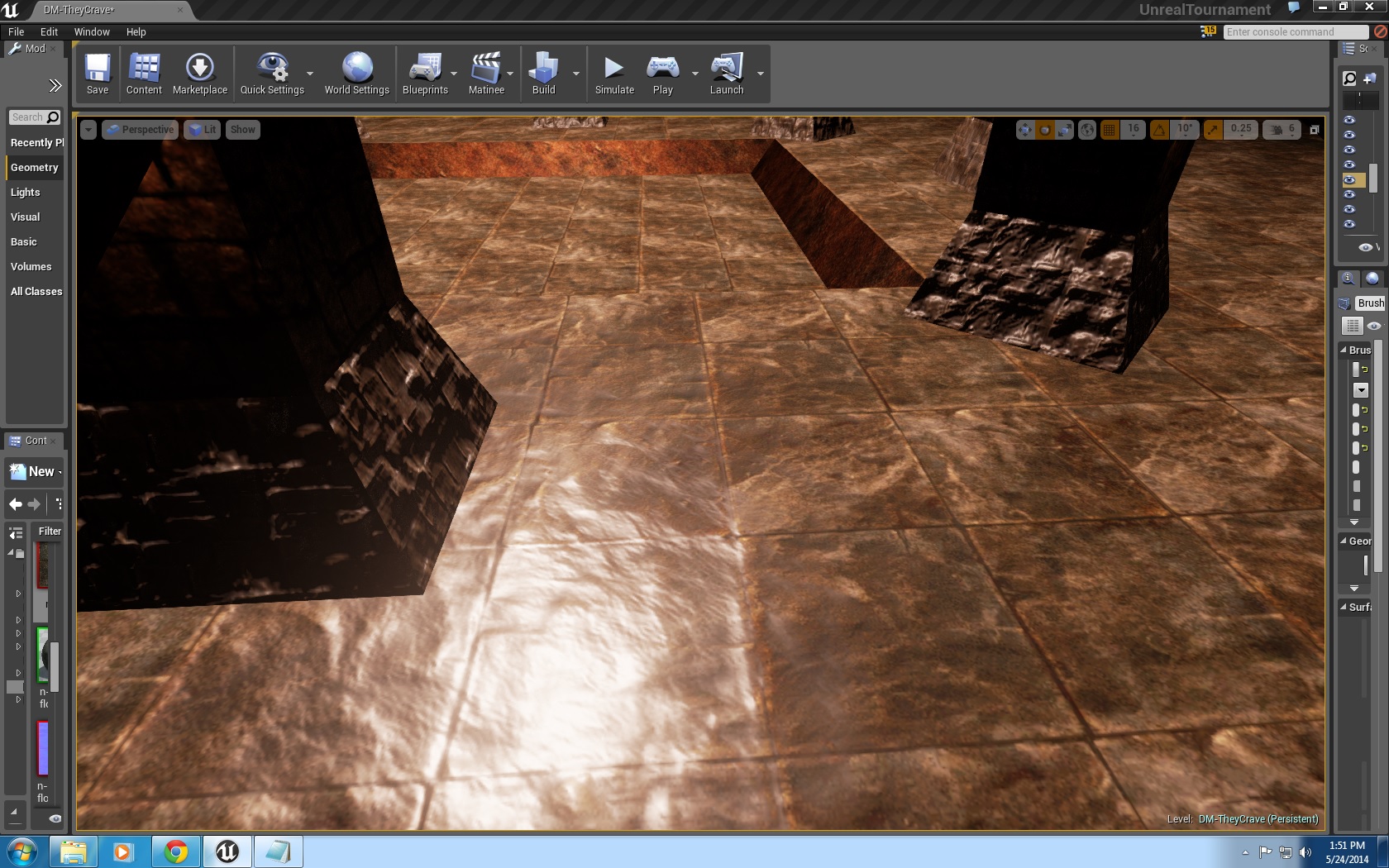
Task: Open scale snap 0.25 dropdown
Action: point(1240,130)
